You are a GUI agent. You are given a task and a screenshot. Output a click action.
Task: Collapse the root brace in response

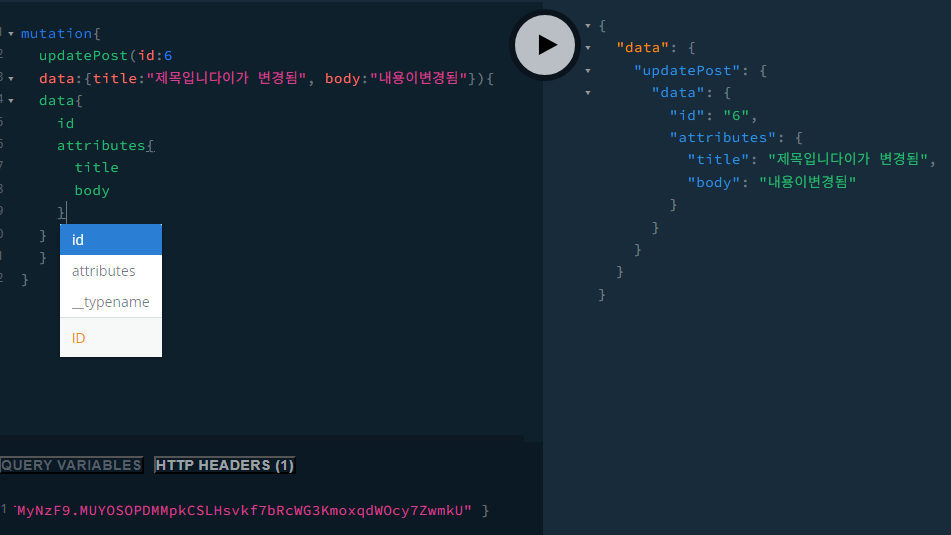588,25
